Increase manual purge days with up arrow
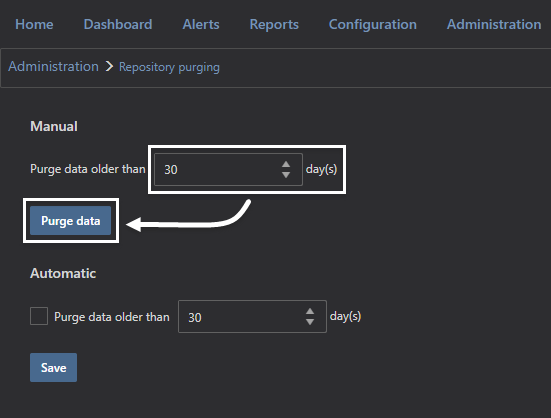This screenshot has height=418, width=551. point(286,164)
